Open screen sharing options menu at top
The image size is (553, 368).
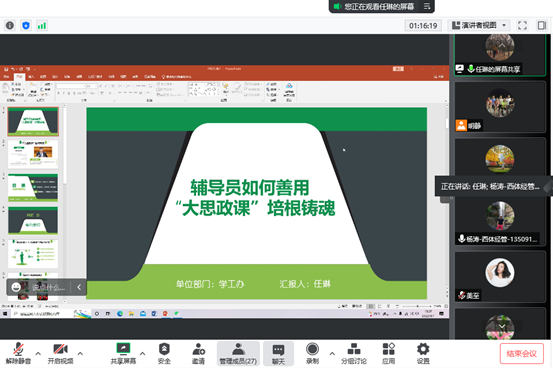coord(427,6)
